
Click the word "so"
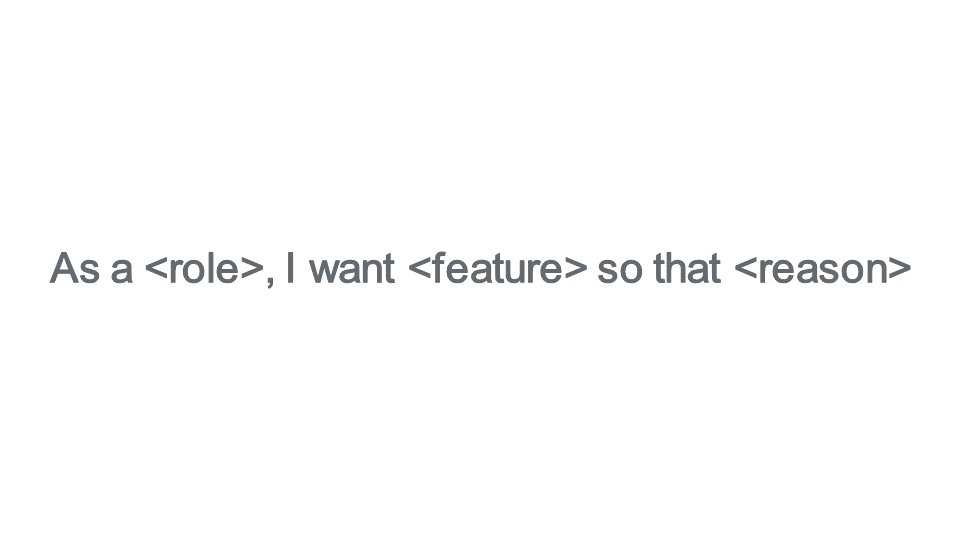(x=620, y=272)
